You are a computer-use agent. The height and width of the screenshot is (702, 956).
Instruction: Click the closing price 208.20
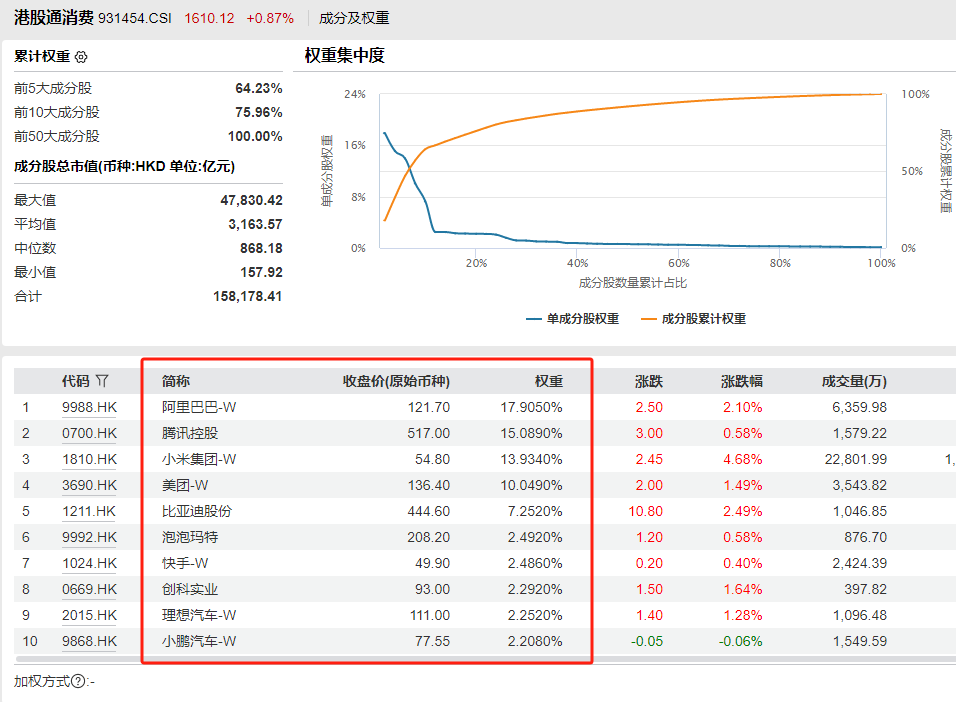[429, 537]
